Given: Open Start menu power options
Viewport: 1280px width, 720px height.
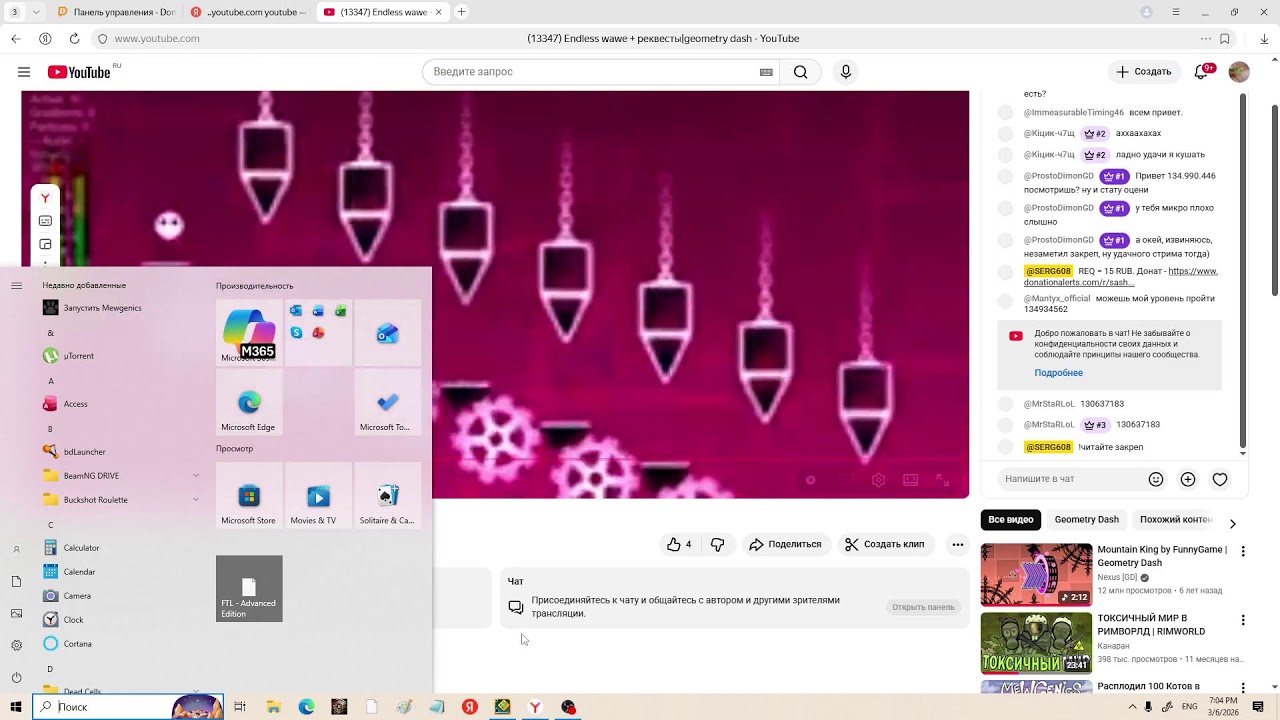Looking at the screenshot, I should pyautogui.click(x=16, y=677).
